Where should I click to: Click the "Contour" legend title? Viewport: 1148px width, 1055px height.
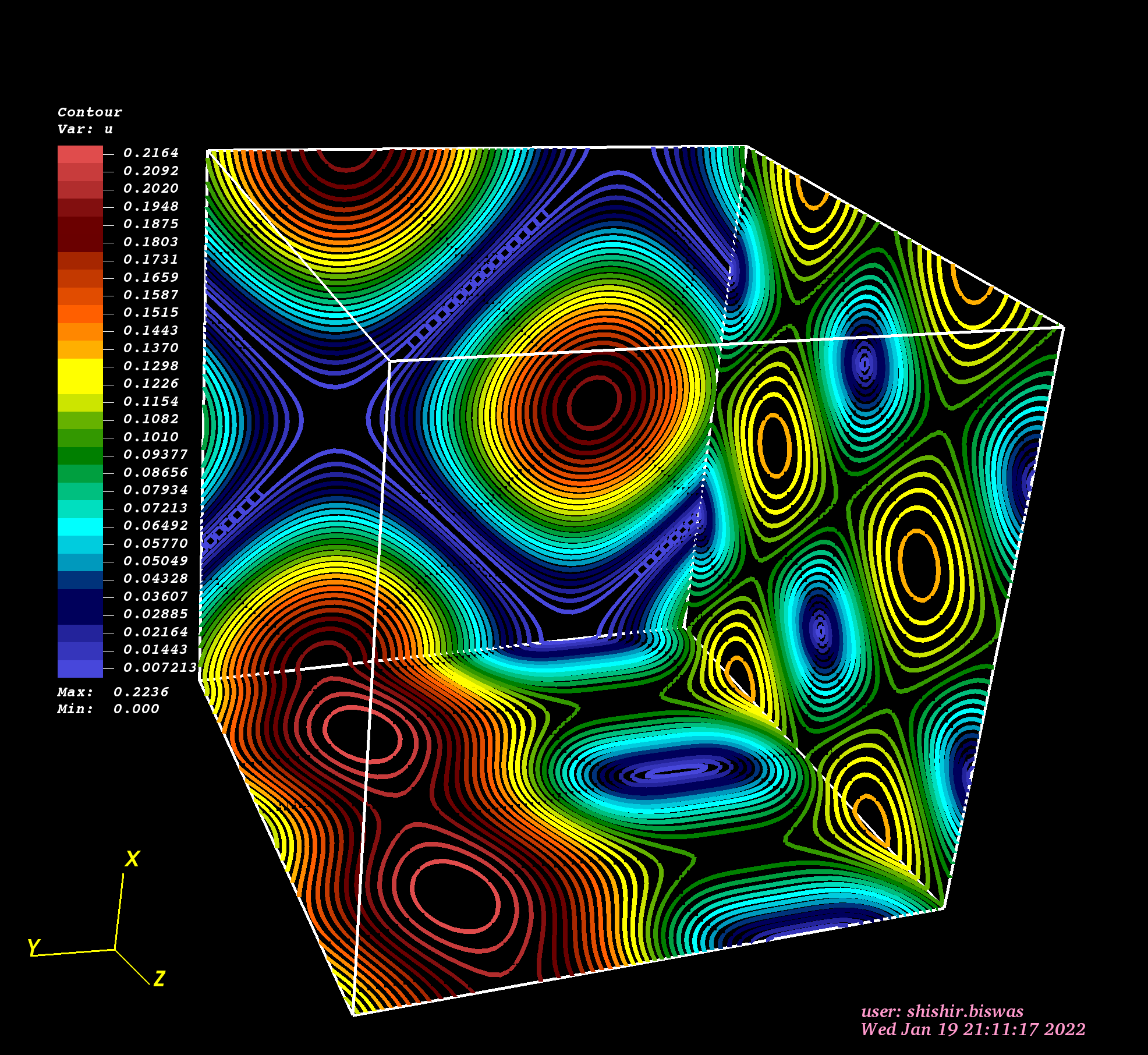(90, 112)
